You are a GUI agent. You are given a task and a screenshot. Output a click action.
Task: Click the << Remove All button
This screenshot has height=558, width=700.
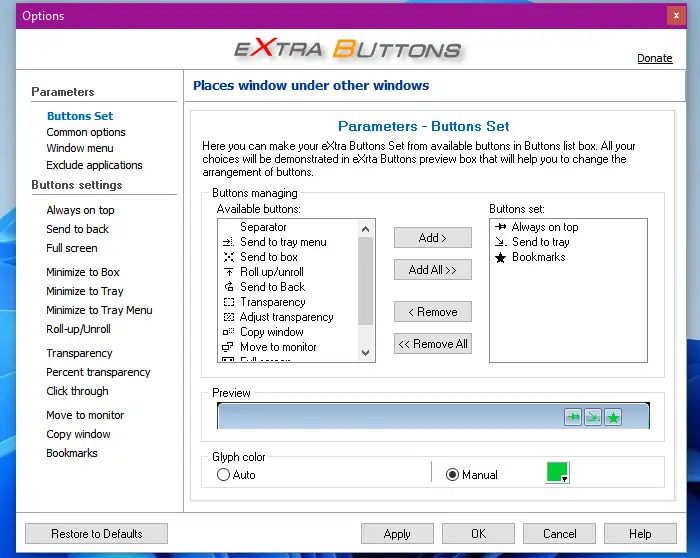pyautogui.click(x=433, y=344)
